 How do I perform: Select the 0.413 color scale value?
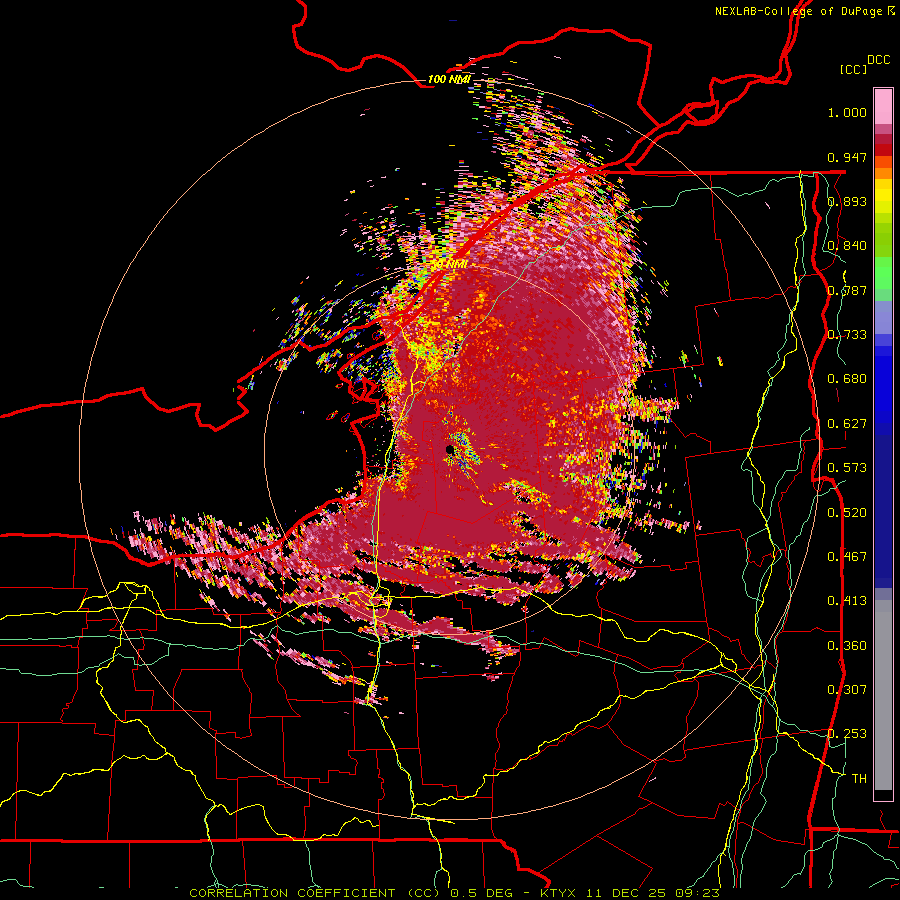847,600
